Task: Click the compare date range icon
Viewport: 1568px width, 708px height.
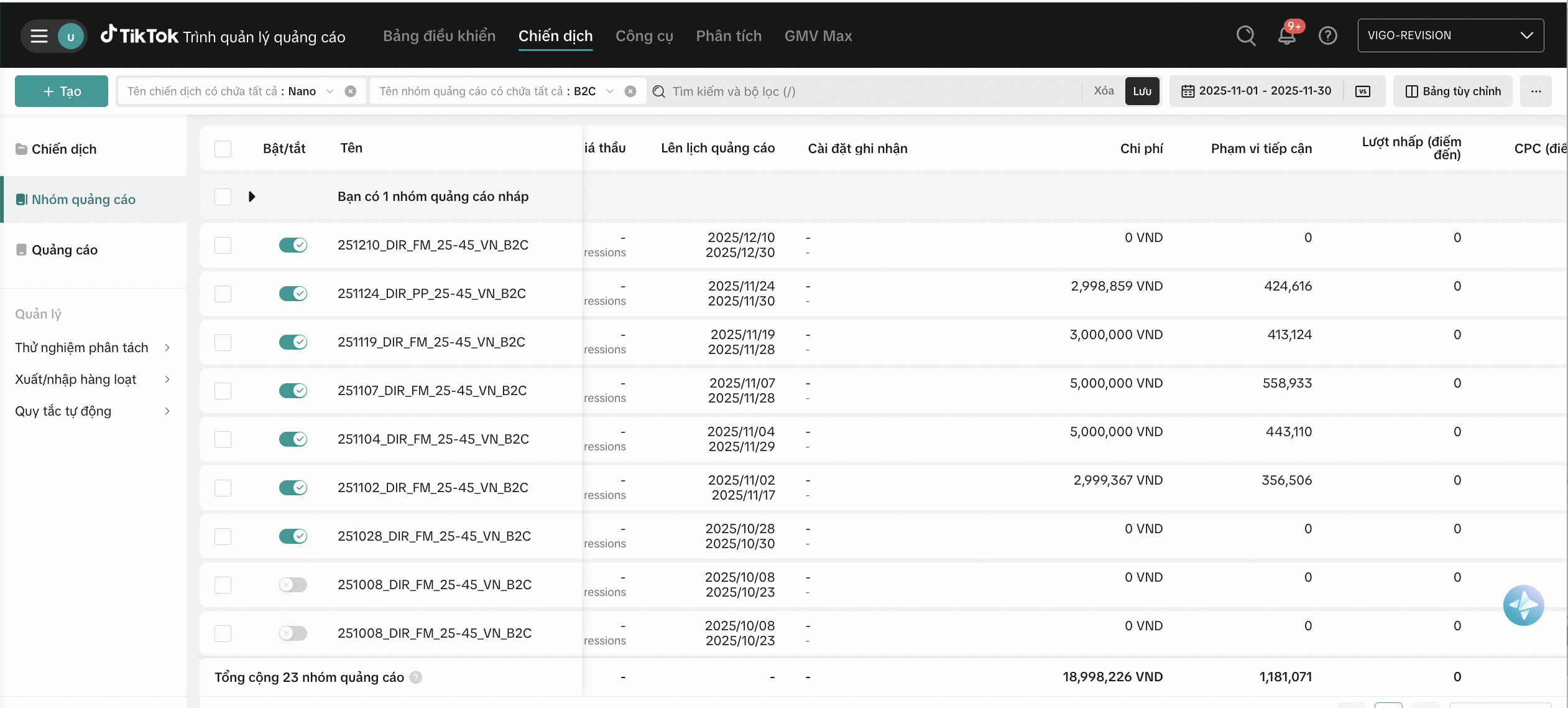Action: tap(1362, 91)
